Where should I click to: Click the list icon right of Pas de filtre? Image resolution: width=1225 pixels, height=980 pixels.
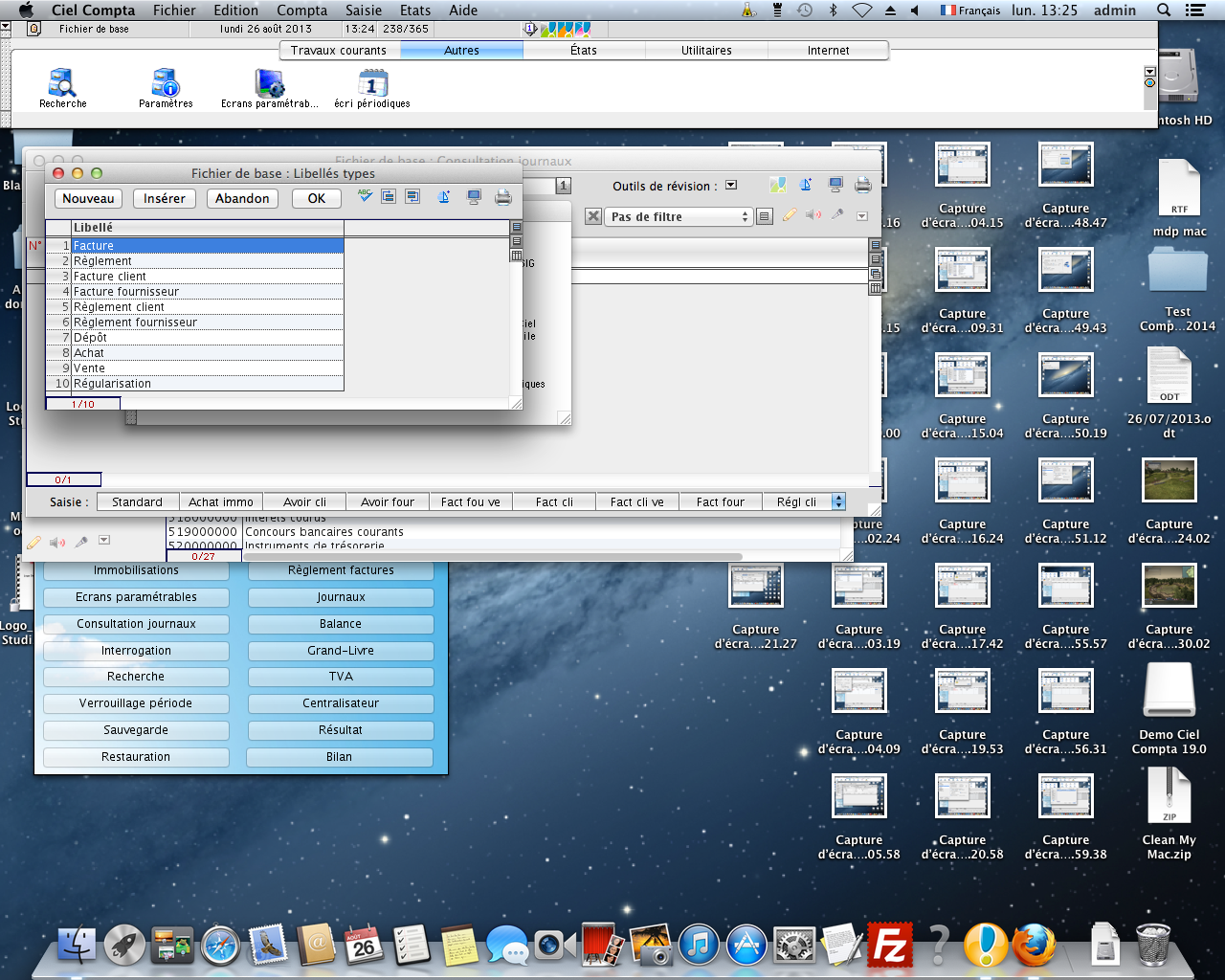tap(764, 216)
